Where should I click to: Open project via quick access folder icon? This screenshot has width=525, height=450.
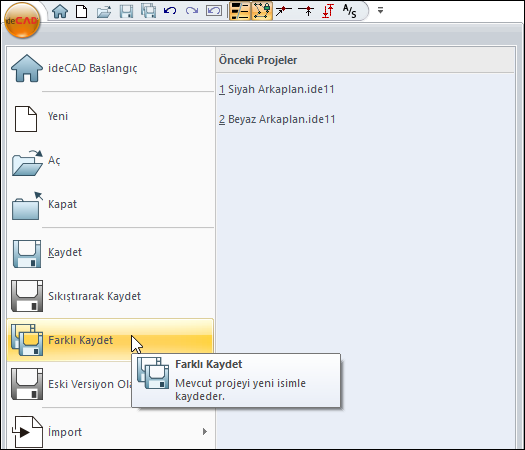point(104,11)
